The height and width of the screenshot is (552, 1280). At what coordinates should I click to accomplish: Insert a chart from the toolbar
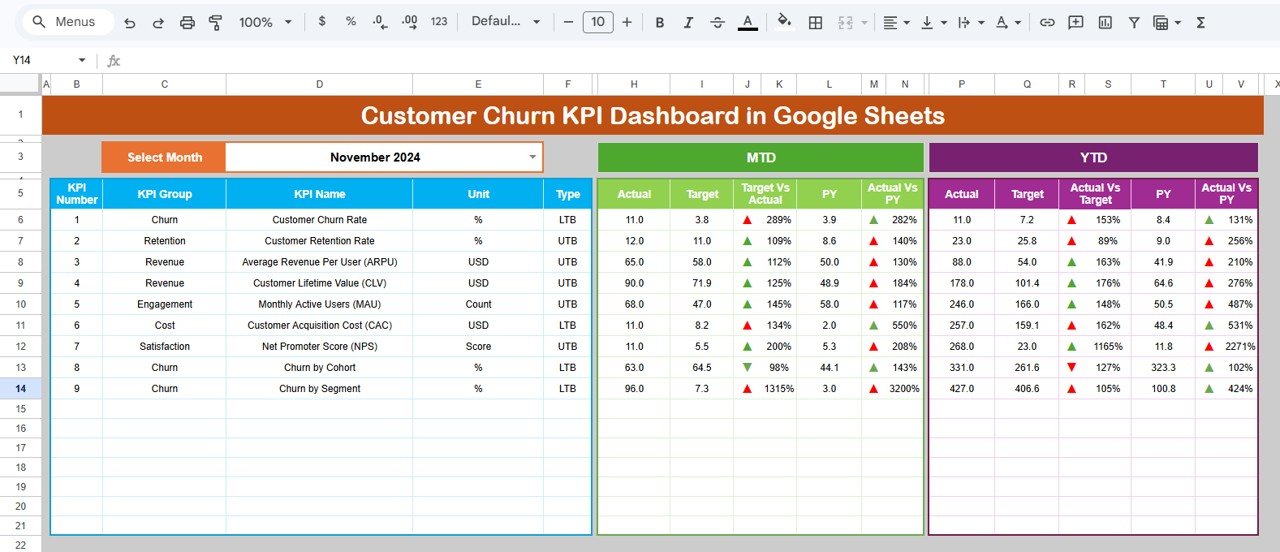[x=1105, y=22]
